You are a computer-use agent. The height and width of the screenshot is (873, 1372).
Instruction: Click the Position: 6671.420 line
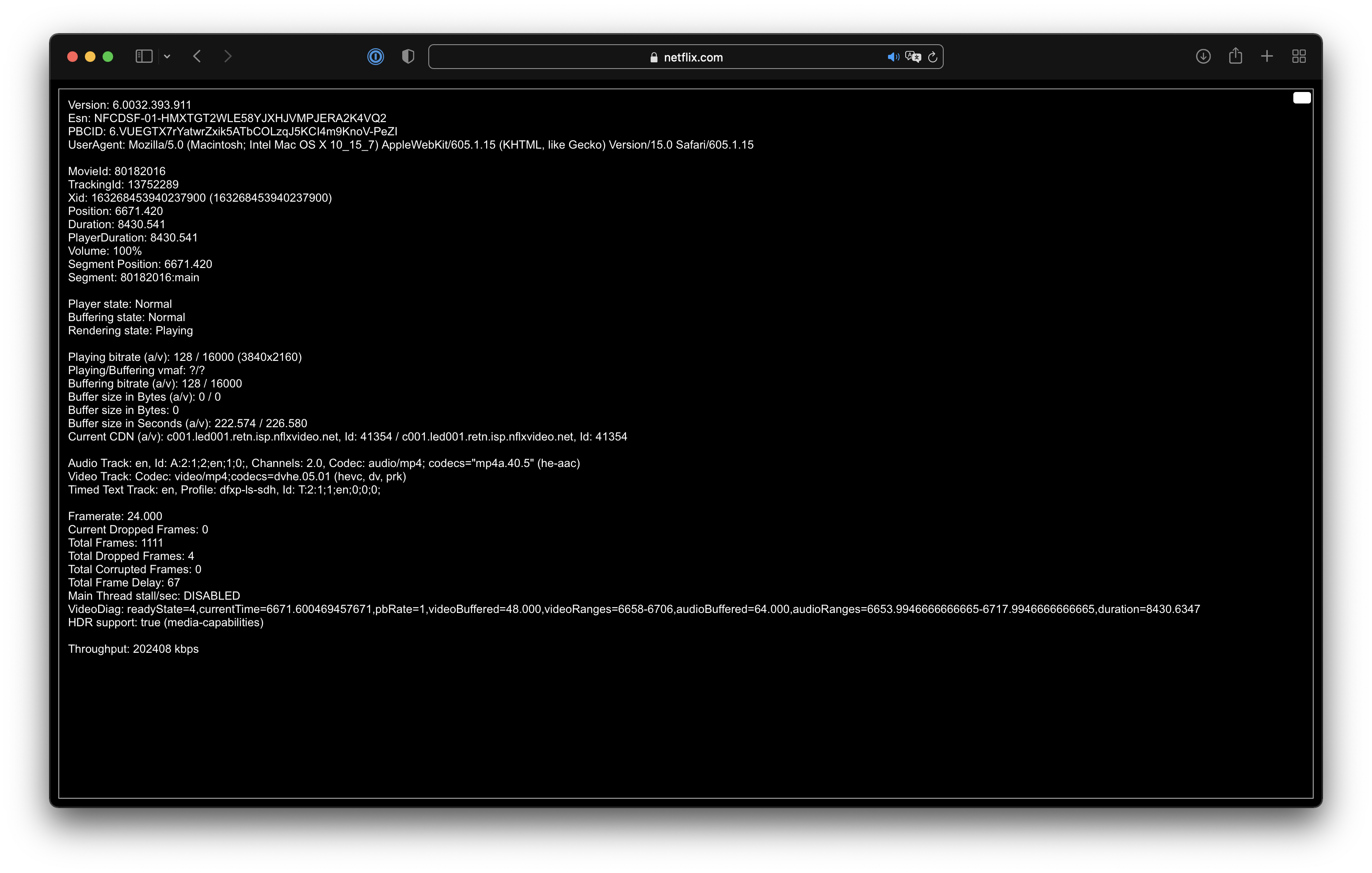pyautogui.click(x=115, y=211)
